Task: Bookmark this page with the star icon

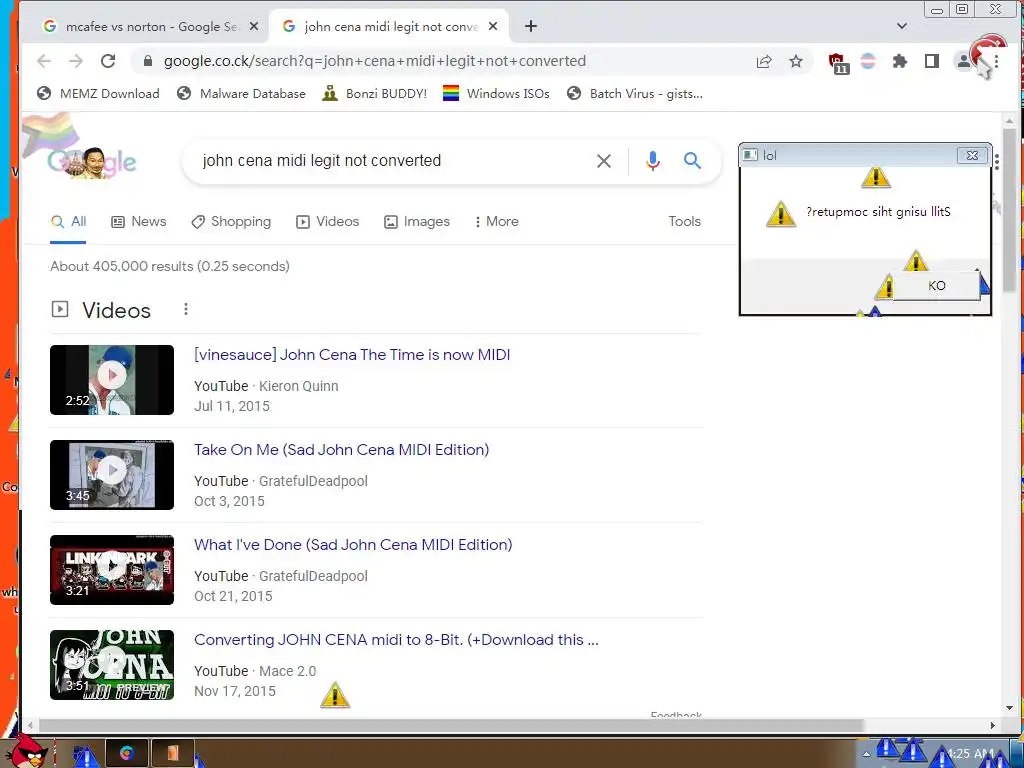Action: pyautogui.click(x=795, y=61)
